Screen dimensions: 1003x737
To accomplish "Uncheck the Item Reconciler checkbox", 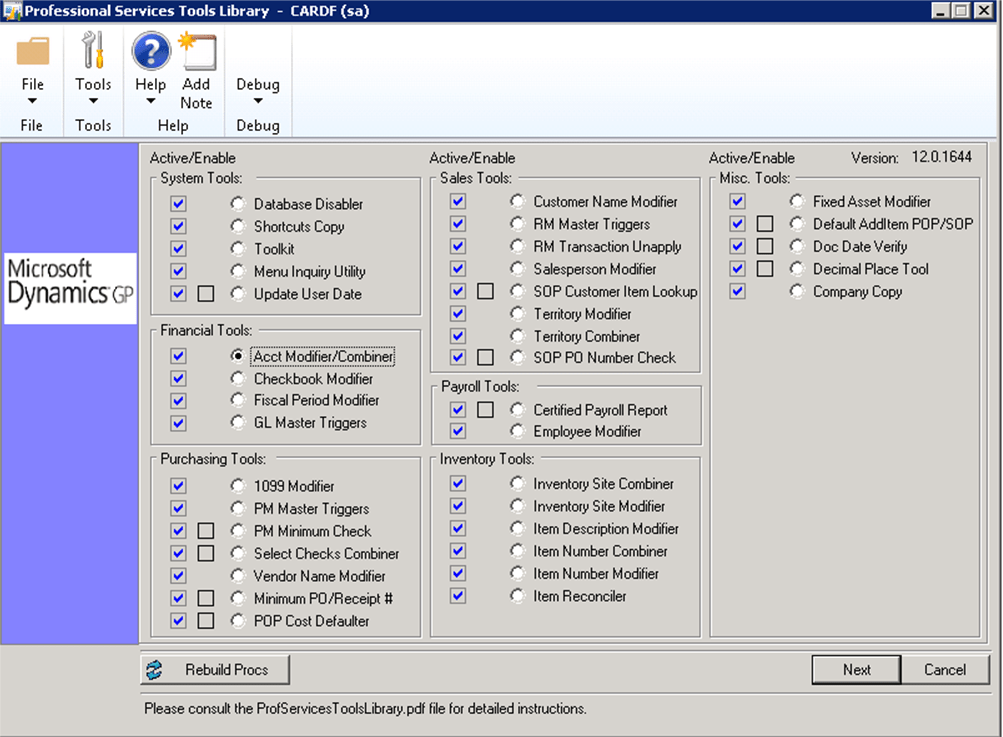I will [458, 595].
